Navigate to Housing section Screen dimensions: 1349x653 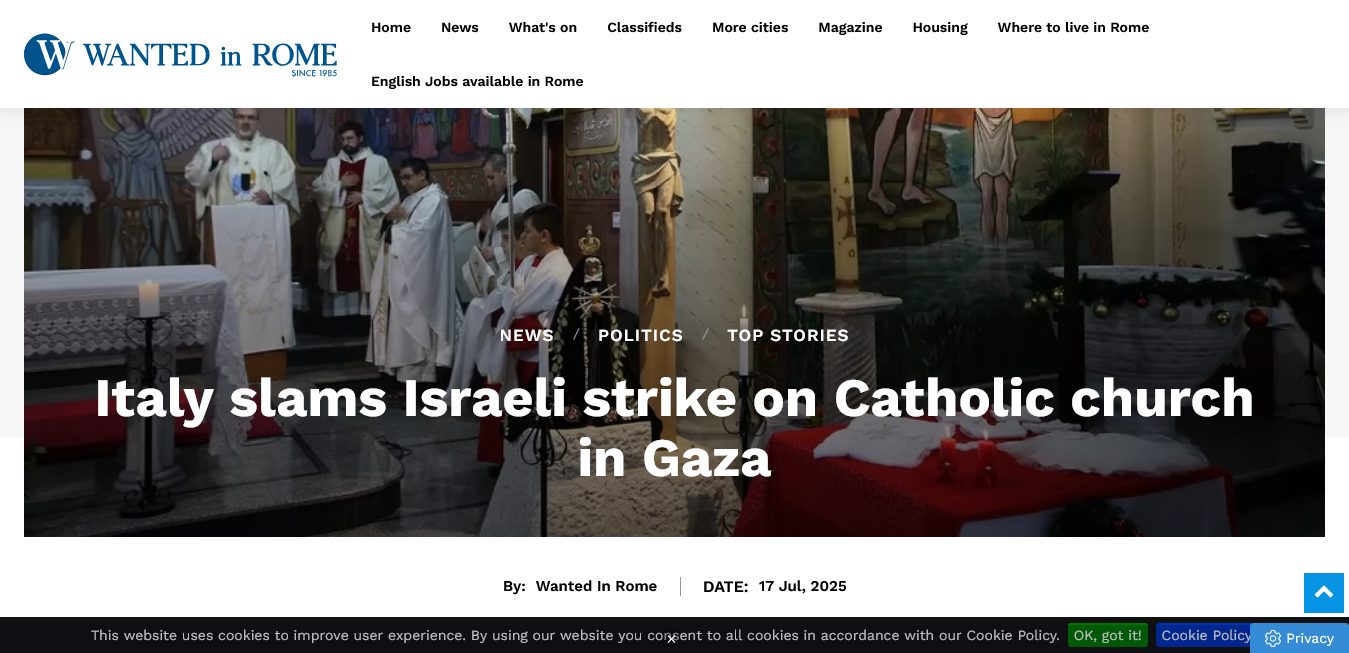(940, 27)
